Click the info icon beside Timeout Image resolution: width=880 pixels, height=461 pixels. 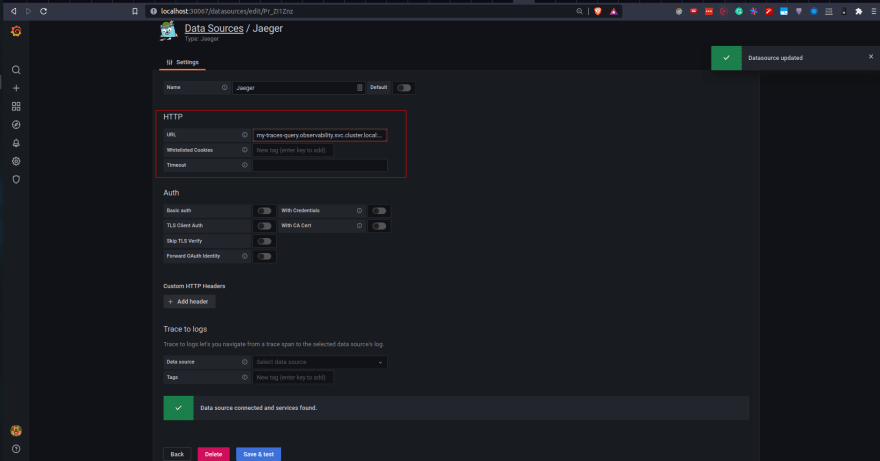(245, 165)
